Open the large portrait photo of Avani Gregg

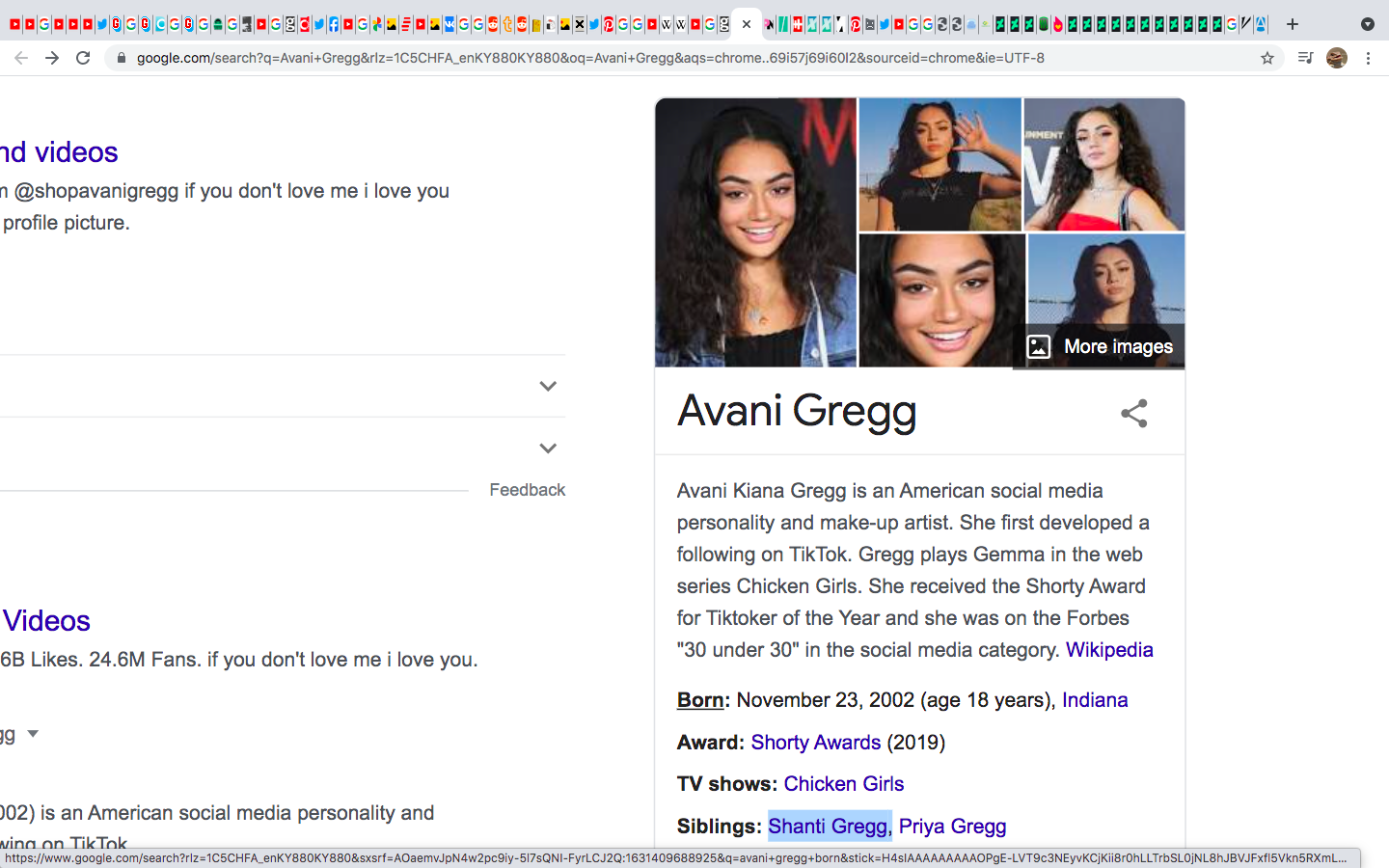755,232
